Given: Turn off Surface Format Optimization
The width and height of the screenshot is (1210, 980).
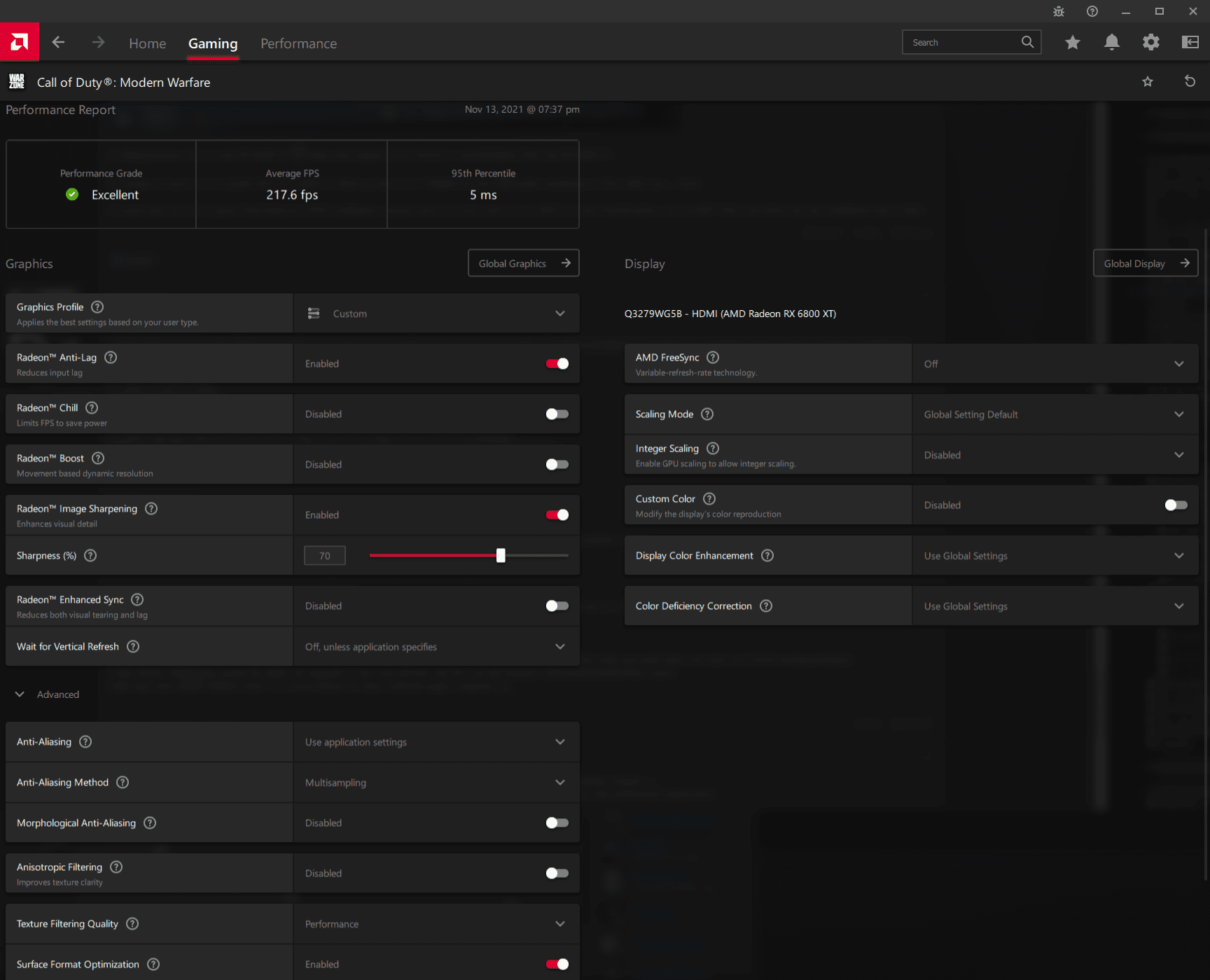Looking at the screenshot, I should tap(557, 964).
